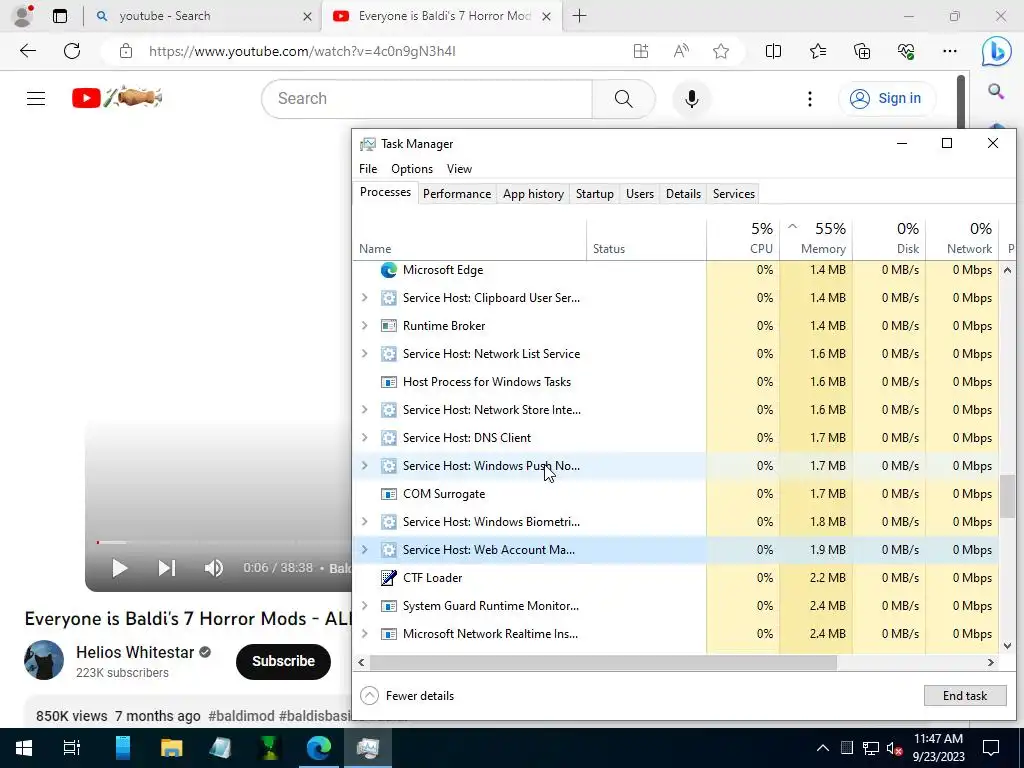The height and width of the screenshot is (768, 1024).
Task: Open Task View on the taskbar
Action: [72, 748]
